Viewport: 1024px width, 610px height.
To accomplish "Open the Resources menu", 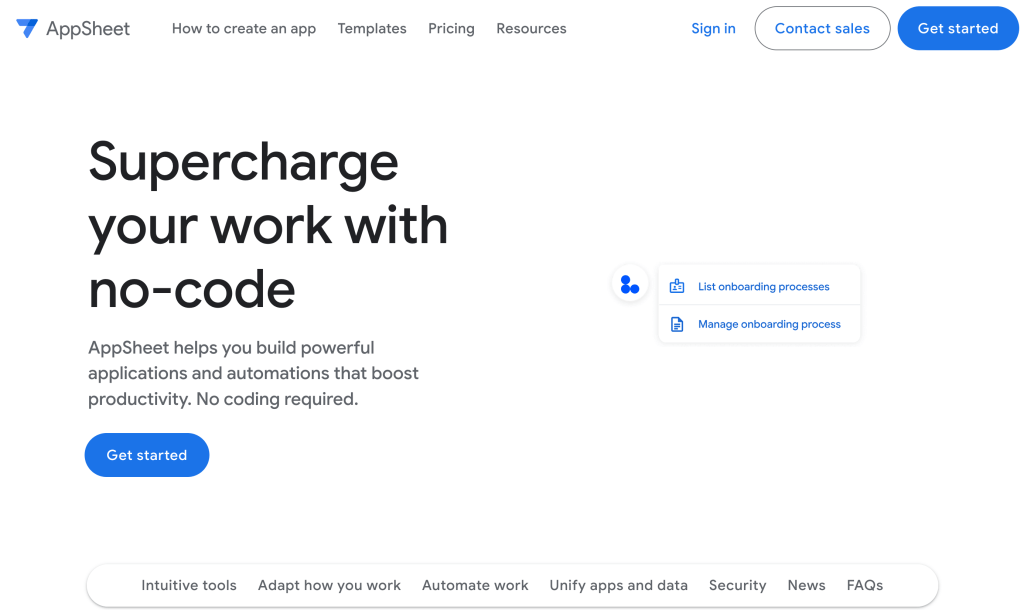I will [x=531, y=28].
